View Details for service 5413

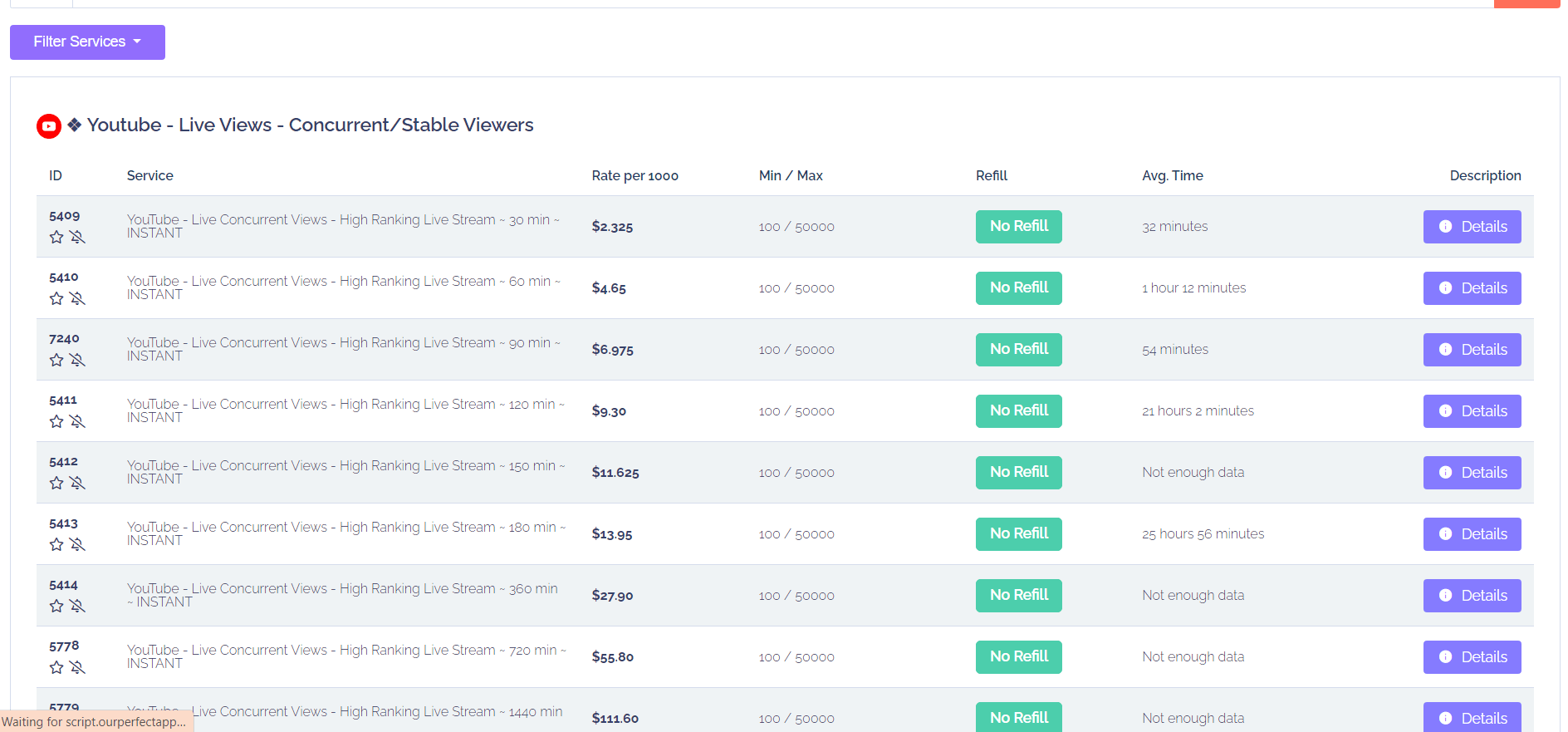coord(1472,534)
